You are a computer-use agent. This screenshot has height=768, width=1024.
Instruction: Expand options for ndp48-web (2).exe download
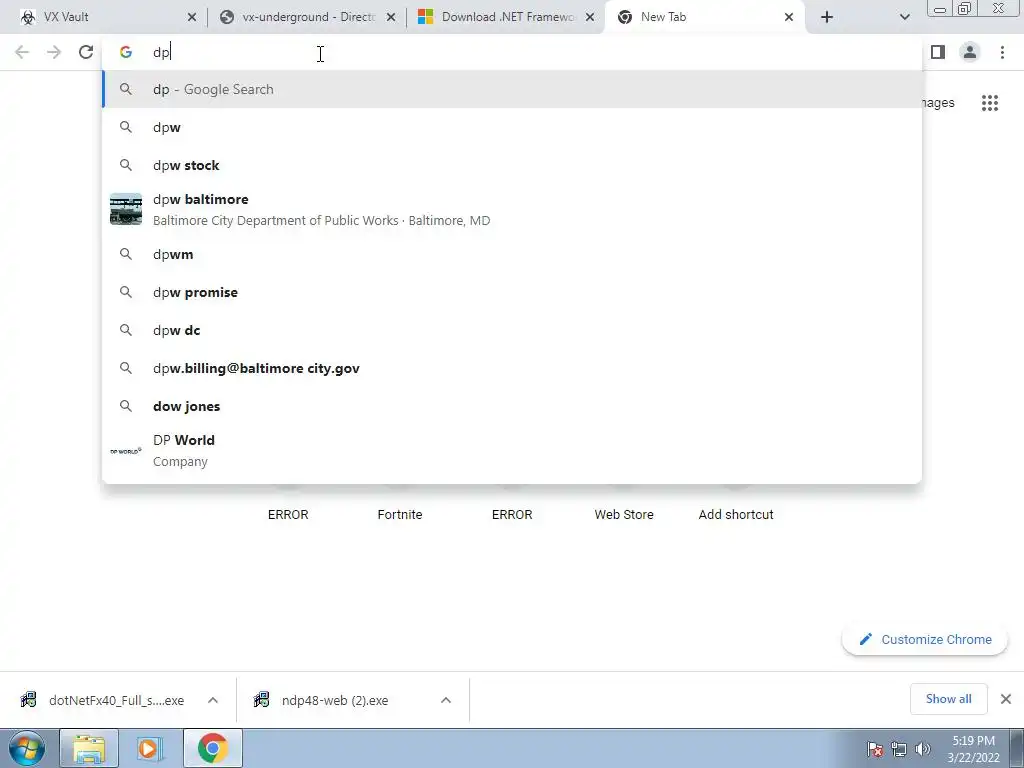click(x=446, y=700)
